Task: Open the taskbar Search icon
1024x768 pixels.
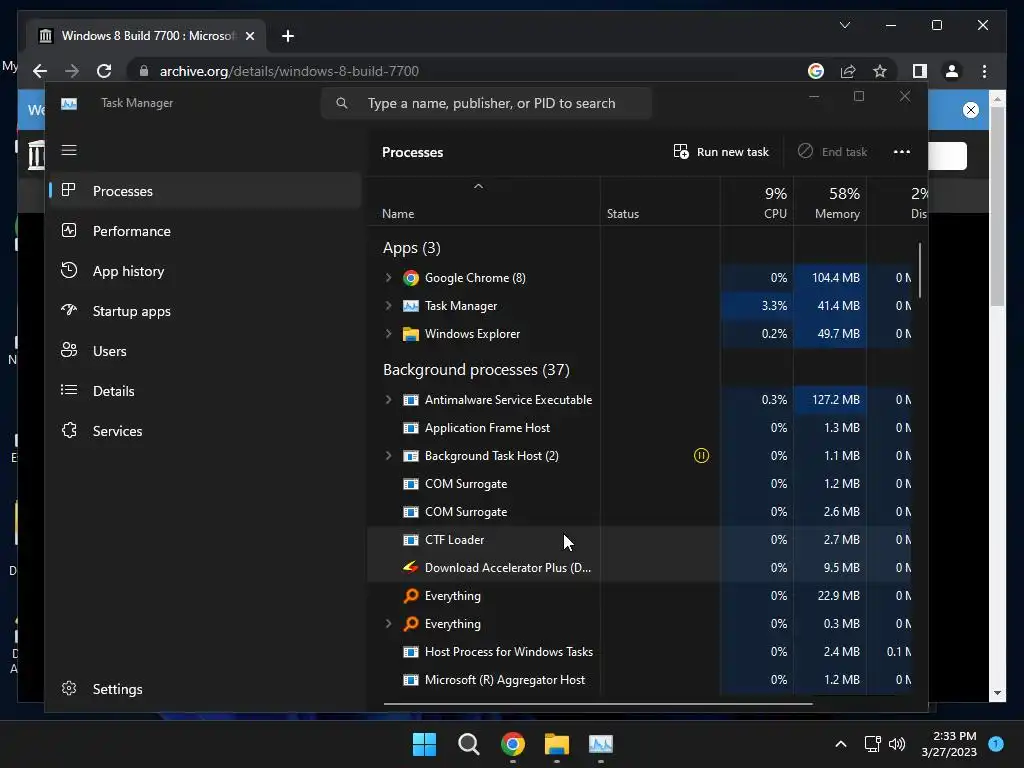Action: pos(468,744)
